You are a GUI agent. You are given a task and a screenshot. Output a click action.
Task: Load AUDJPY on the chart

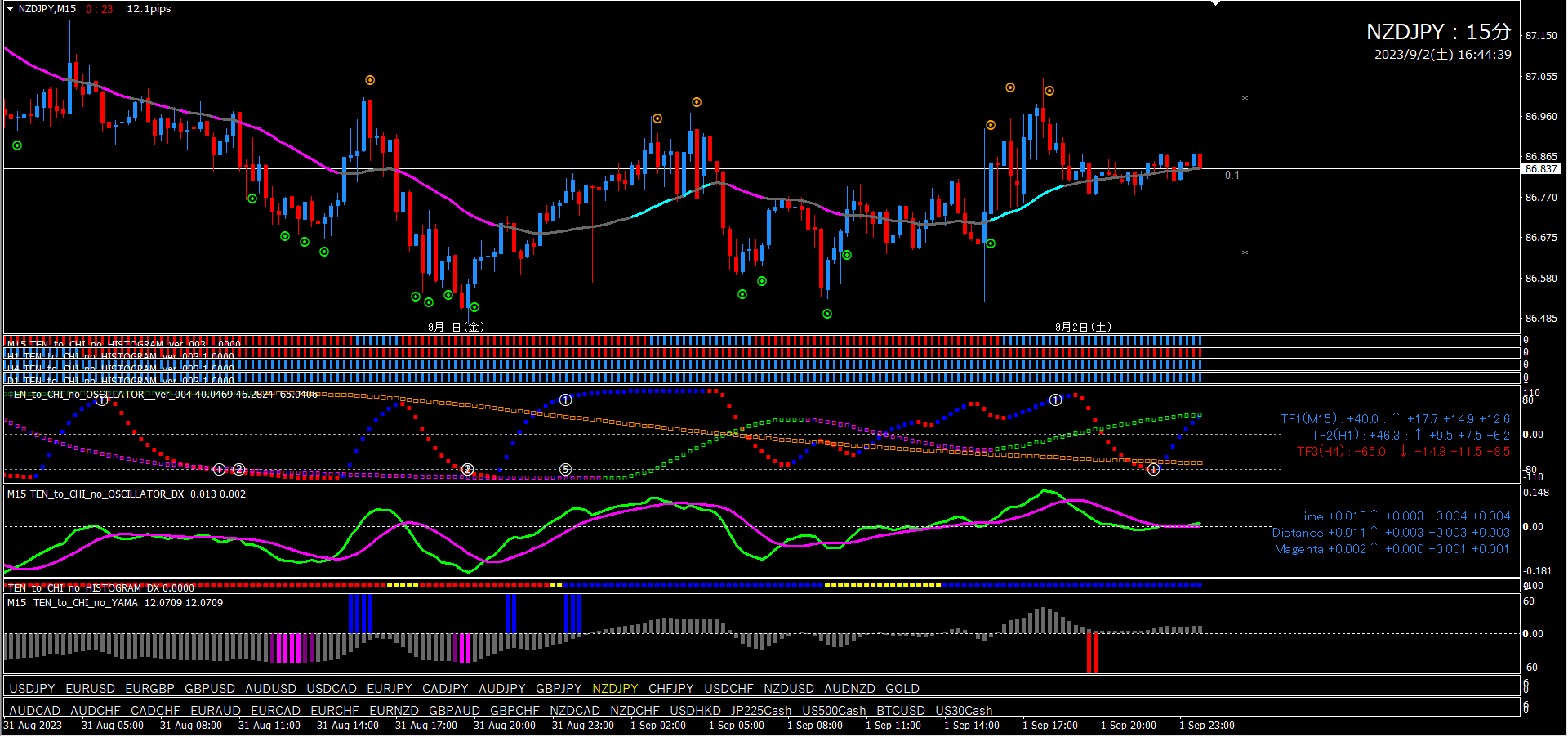tap(502, 689)
